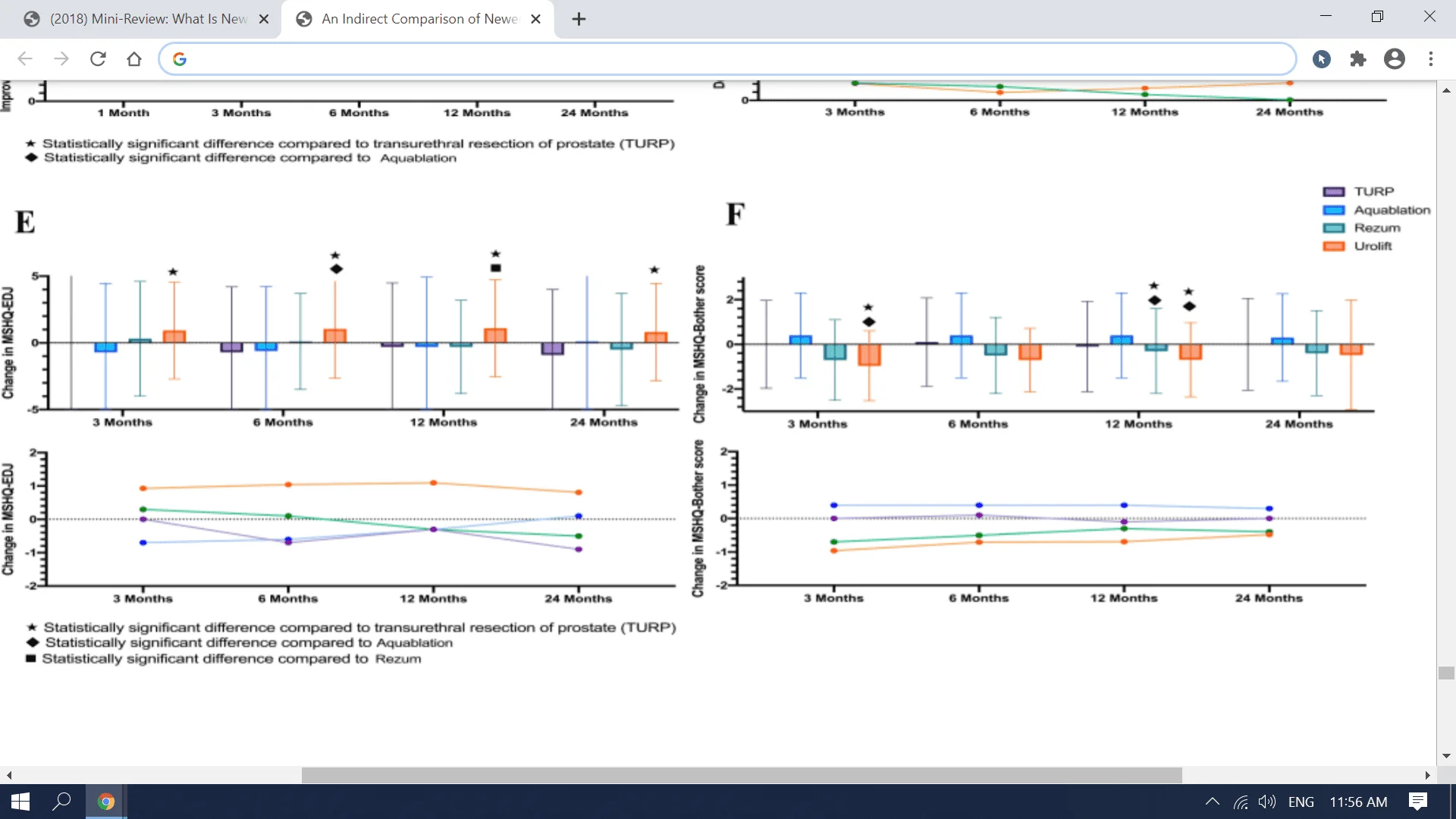Click Urolift orange bar at 3 Months in panel E
Image resolution: width=1456 pixels, height=819 pixels.
pos(174,336)
